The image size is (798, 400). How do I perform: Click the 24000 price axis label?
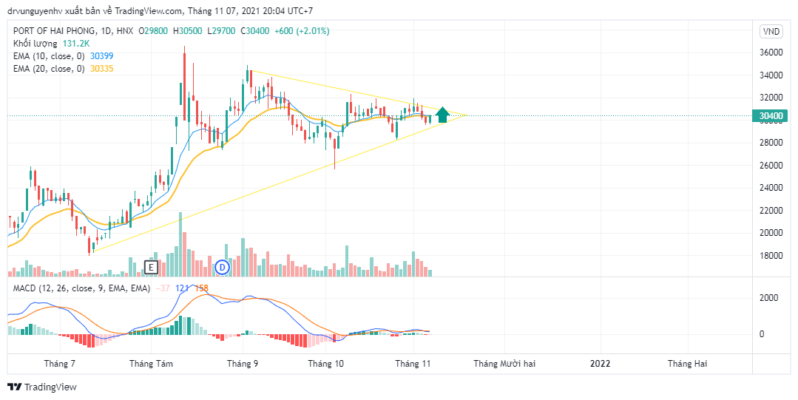(771, 188)
